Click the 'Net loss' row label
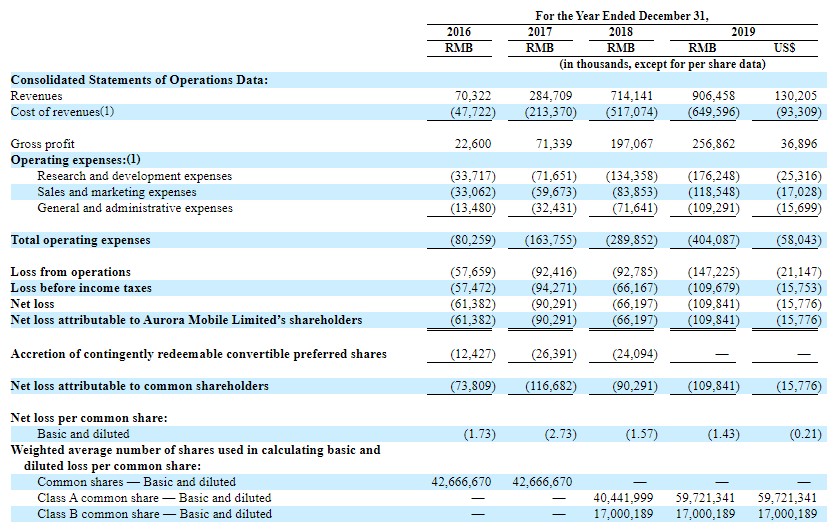Screen dimensions: 838x530 (32, 305)
